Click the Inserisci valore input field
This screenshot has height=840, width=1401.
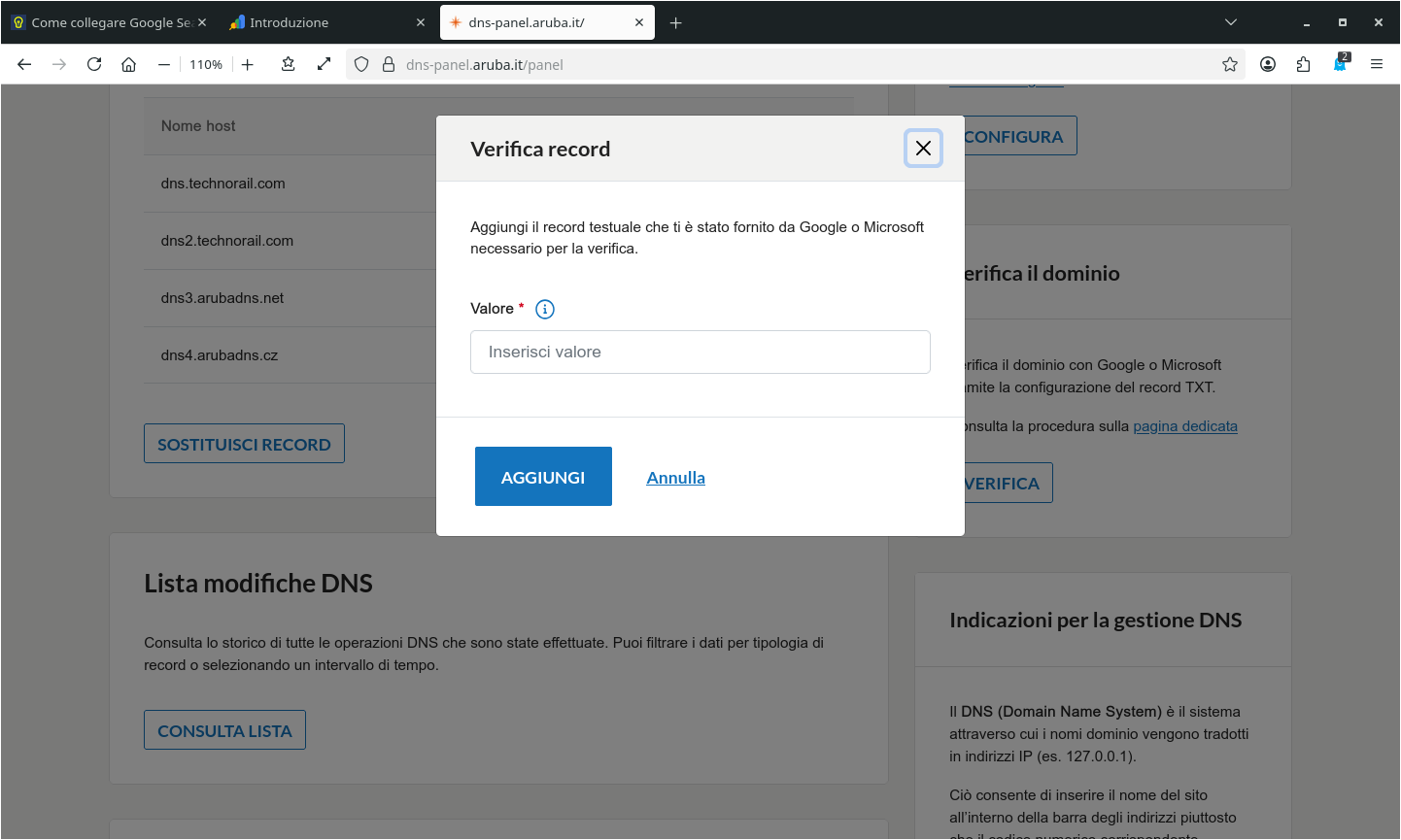(x=700, y=353)
